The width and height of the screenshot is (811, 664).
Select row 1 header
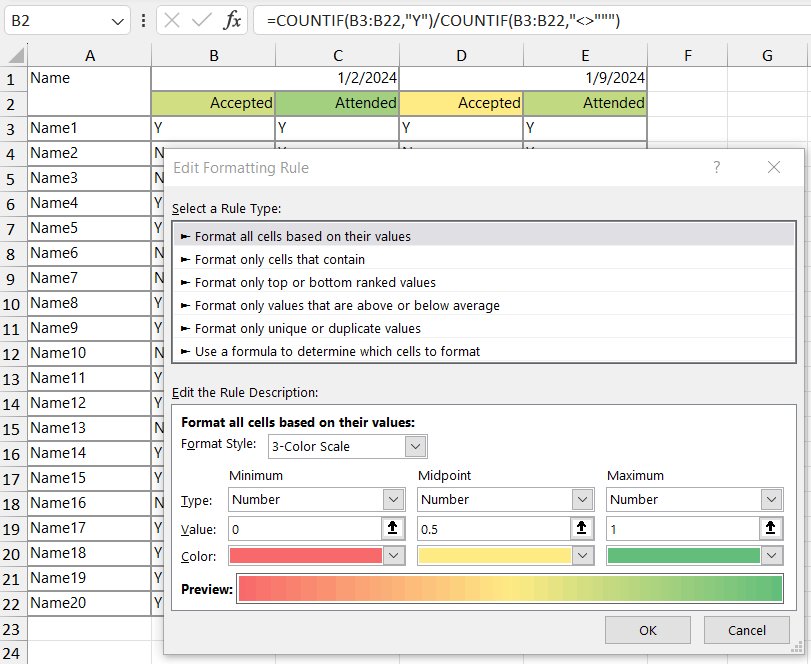click(x=11, y=79)
